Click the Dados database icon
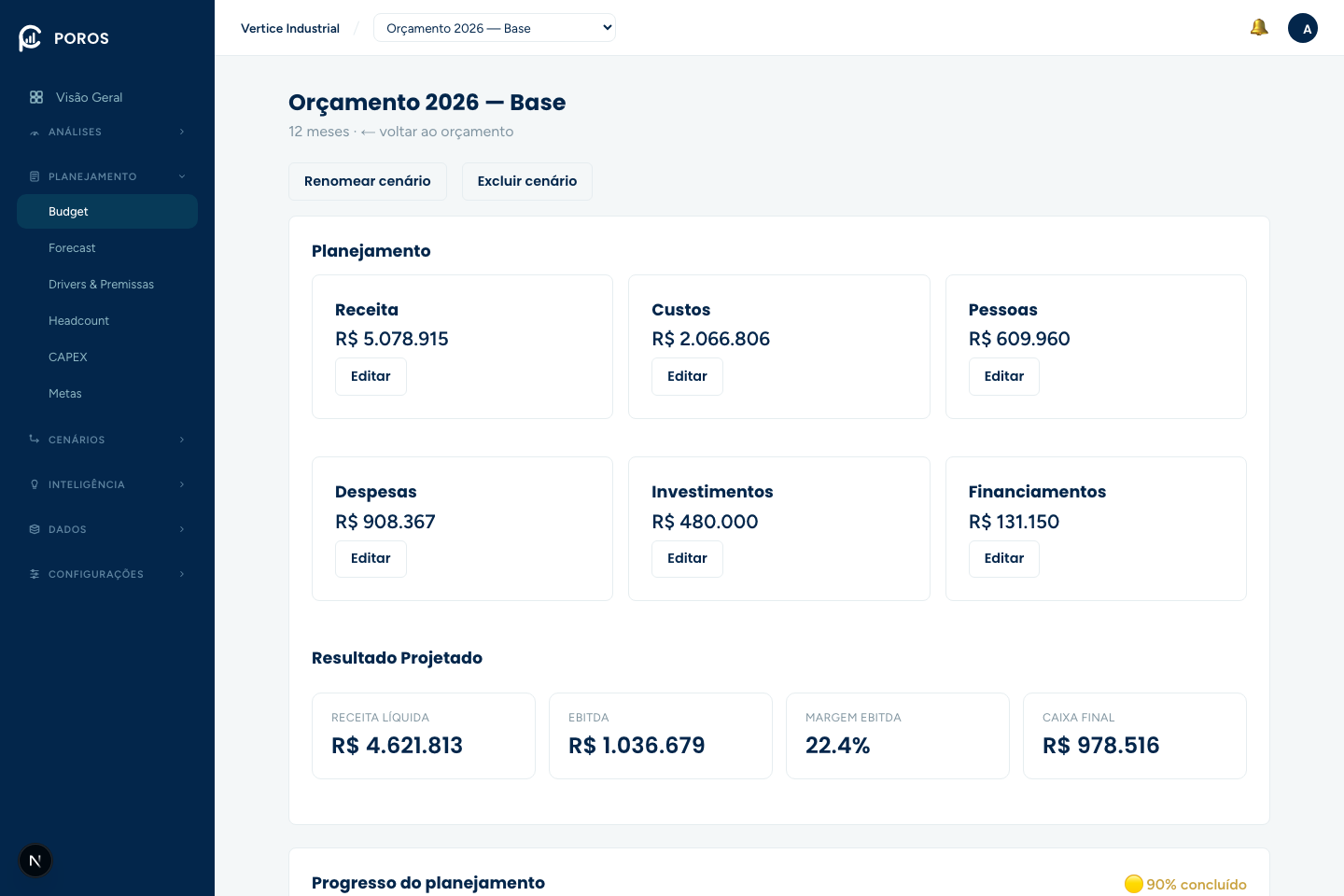 (35, 529)
